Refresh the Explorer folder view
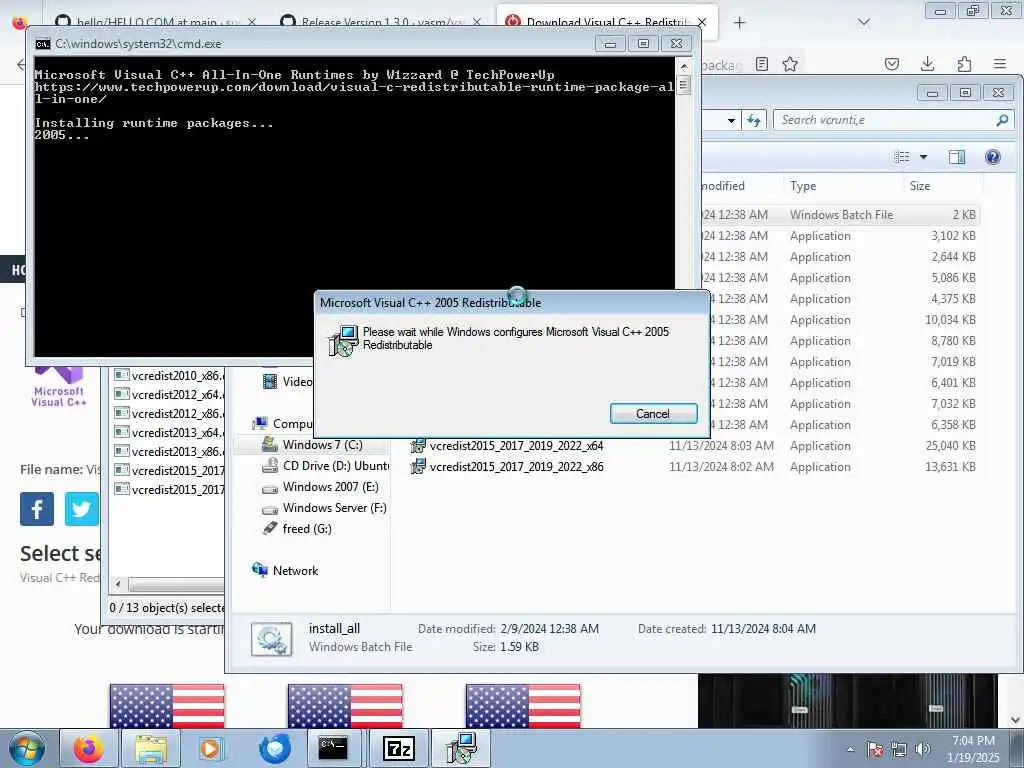This screenshot has width=1024, height=768. pos(754,120)
